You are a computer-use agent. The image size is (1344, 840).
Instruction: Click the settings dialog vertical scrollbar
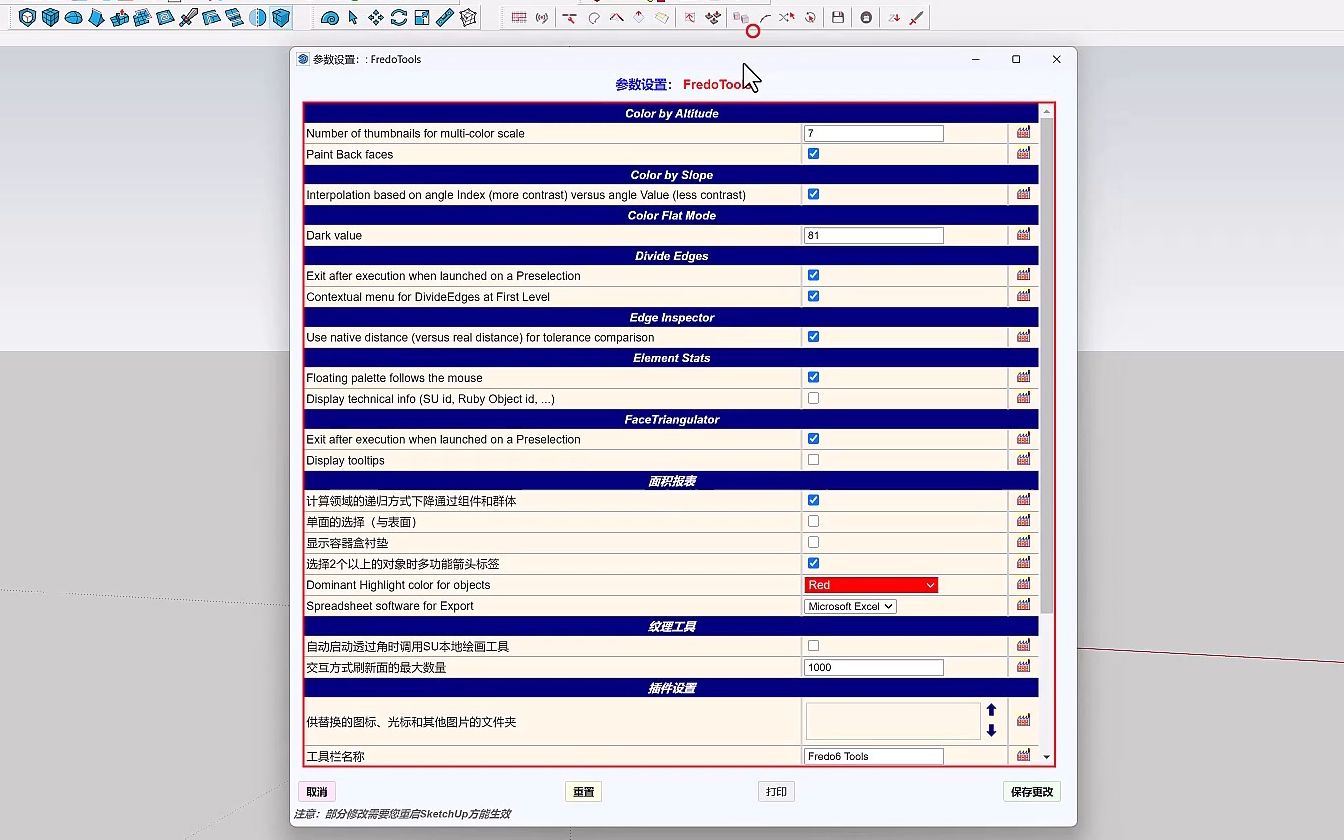click(1047, 365)
